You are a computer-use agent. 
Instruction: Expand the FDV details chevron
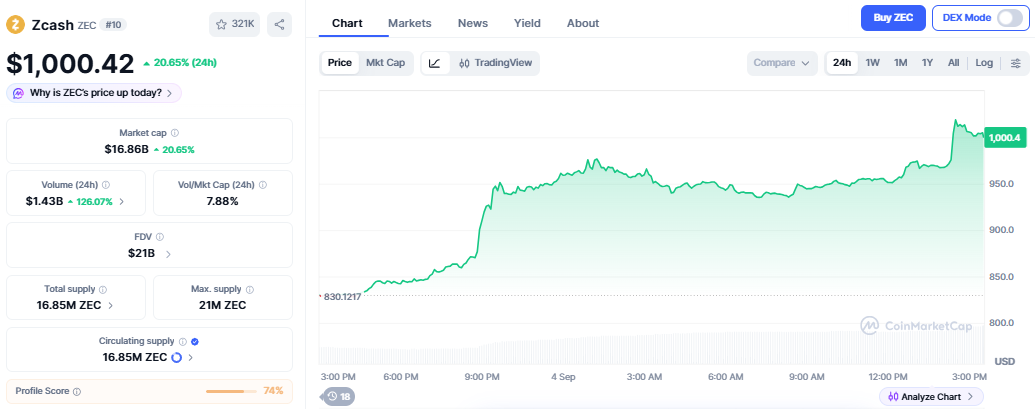pyautogui.click(x=168, y=253)
